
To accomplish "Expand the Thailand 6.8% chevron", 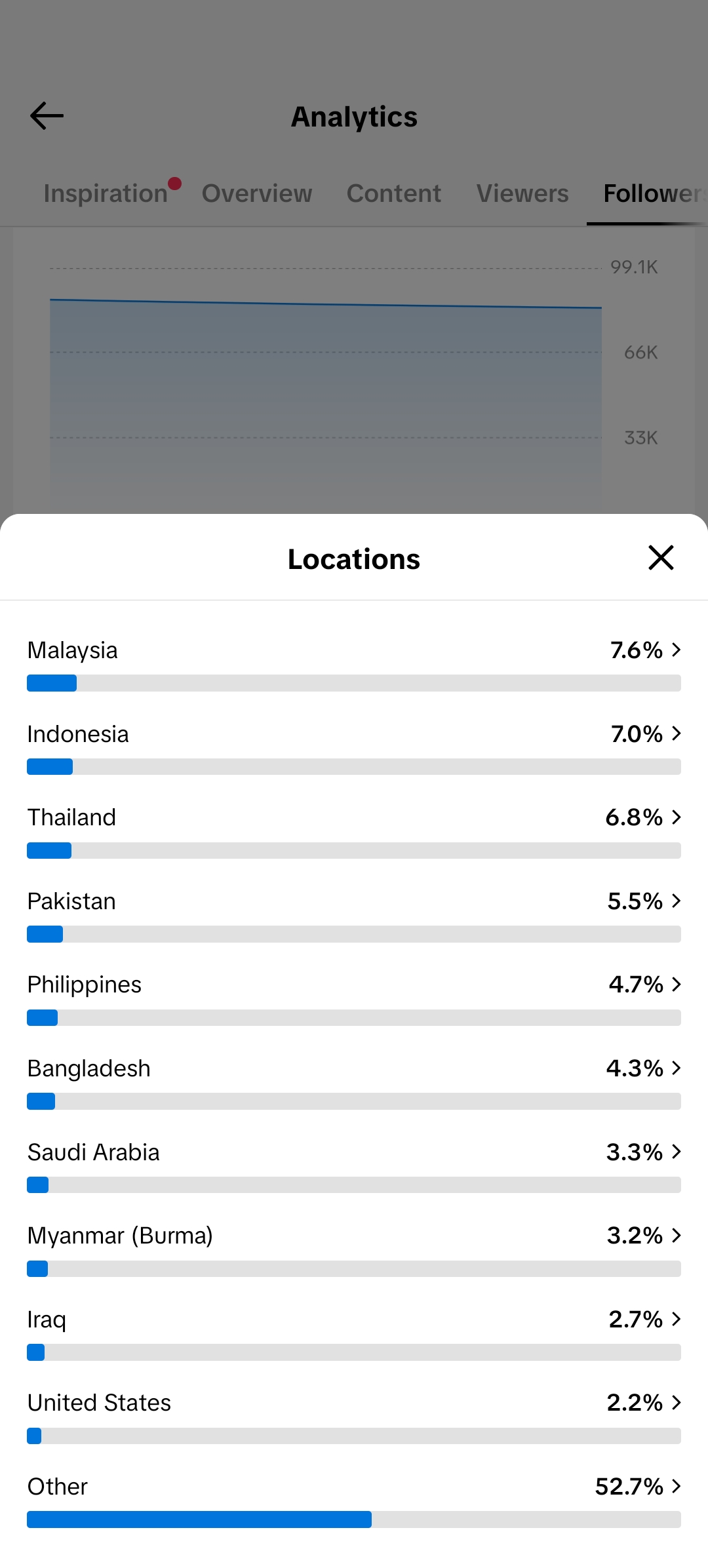I will coord(677,817).
